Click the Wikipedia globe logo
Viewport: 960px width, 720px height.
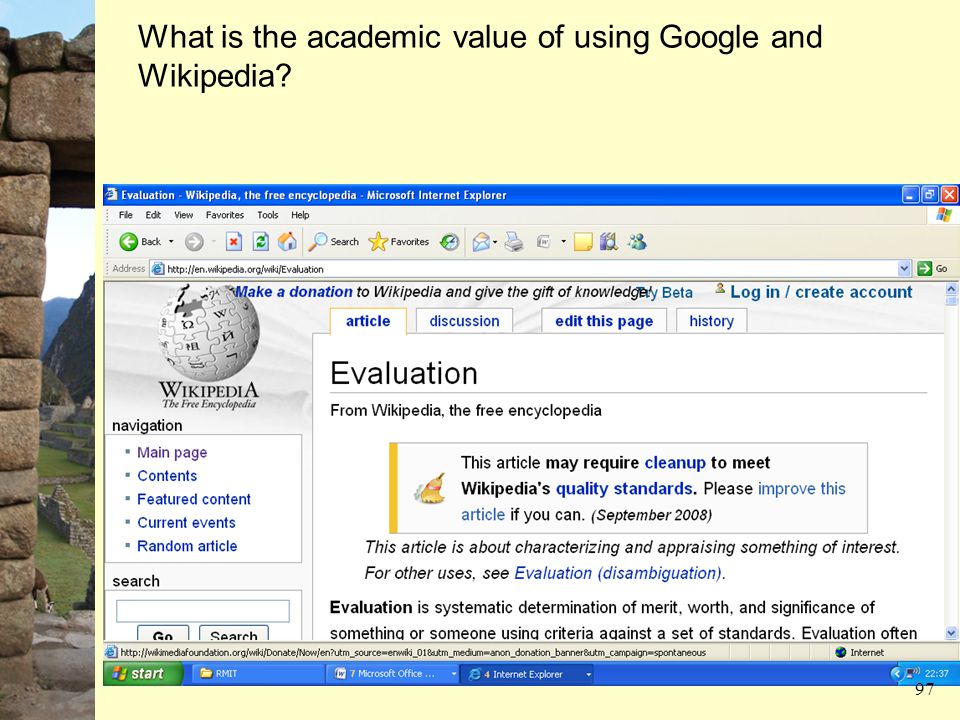click(209, 334)
